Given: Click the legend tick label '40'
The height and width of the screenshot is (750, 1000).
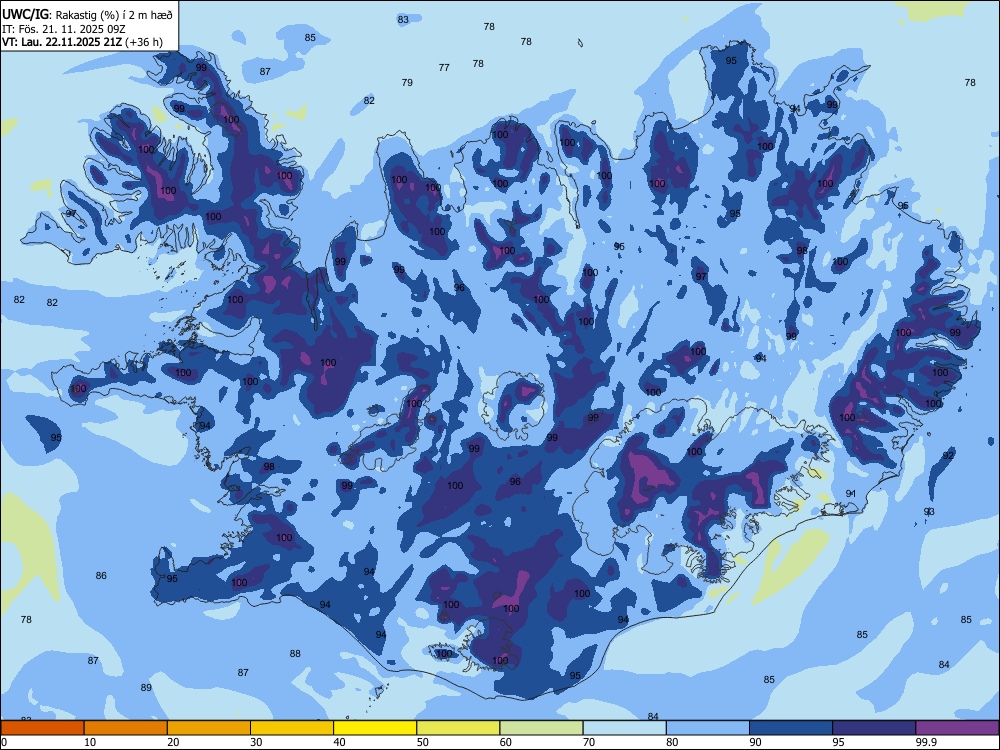Looking at the screenshot, I should click(339, 742).
